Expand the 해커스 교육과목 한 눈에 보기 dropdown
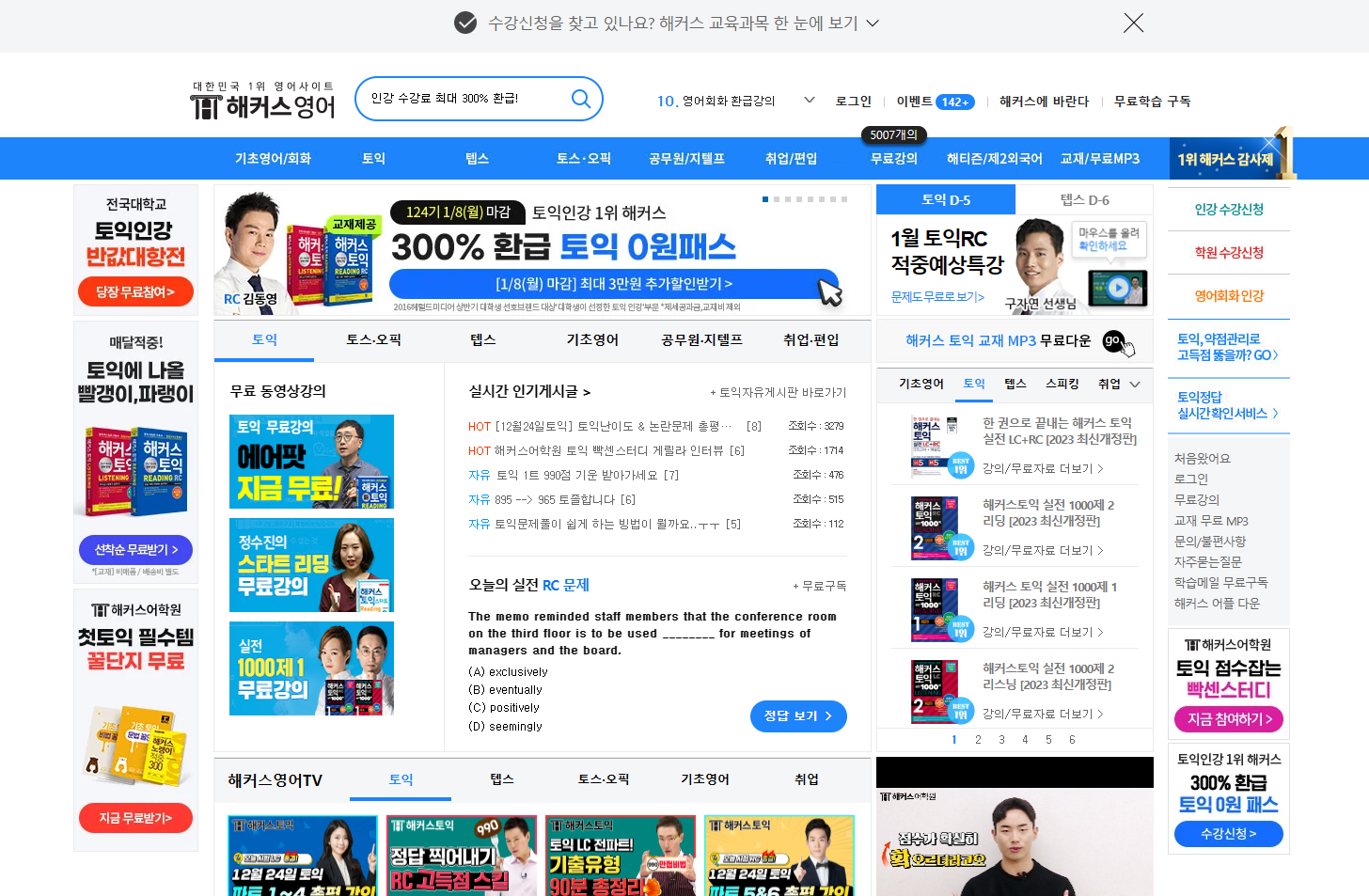 click(x=873, y=23)
